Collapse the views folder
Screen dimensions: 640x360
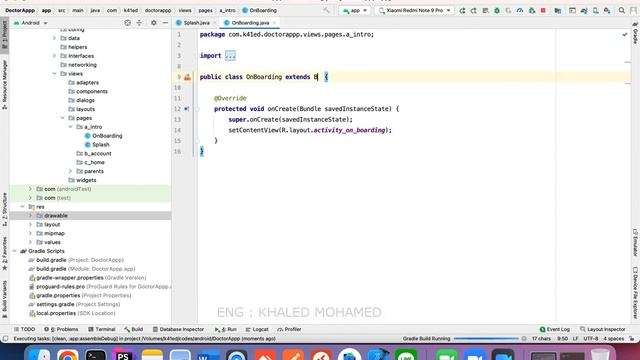54,73
